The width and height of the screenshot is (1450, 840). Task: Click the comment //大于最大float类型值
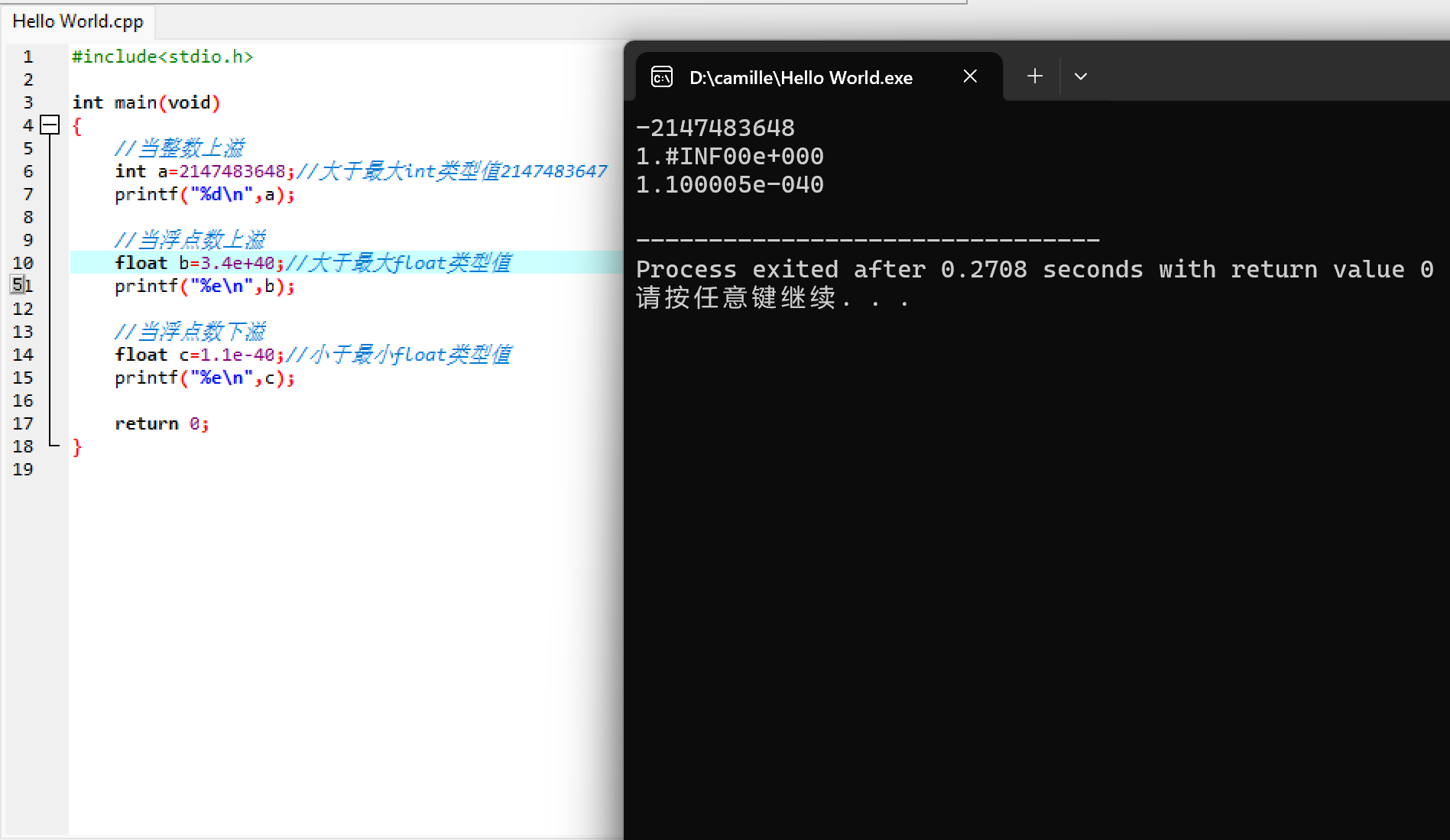click(x=398, y=263)
